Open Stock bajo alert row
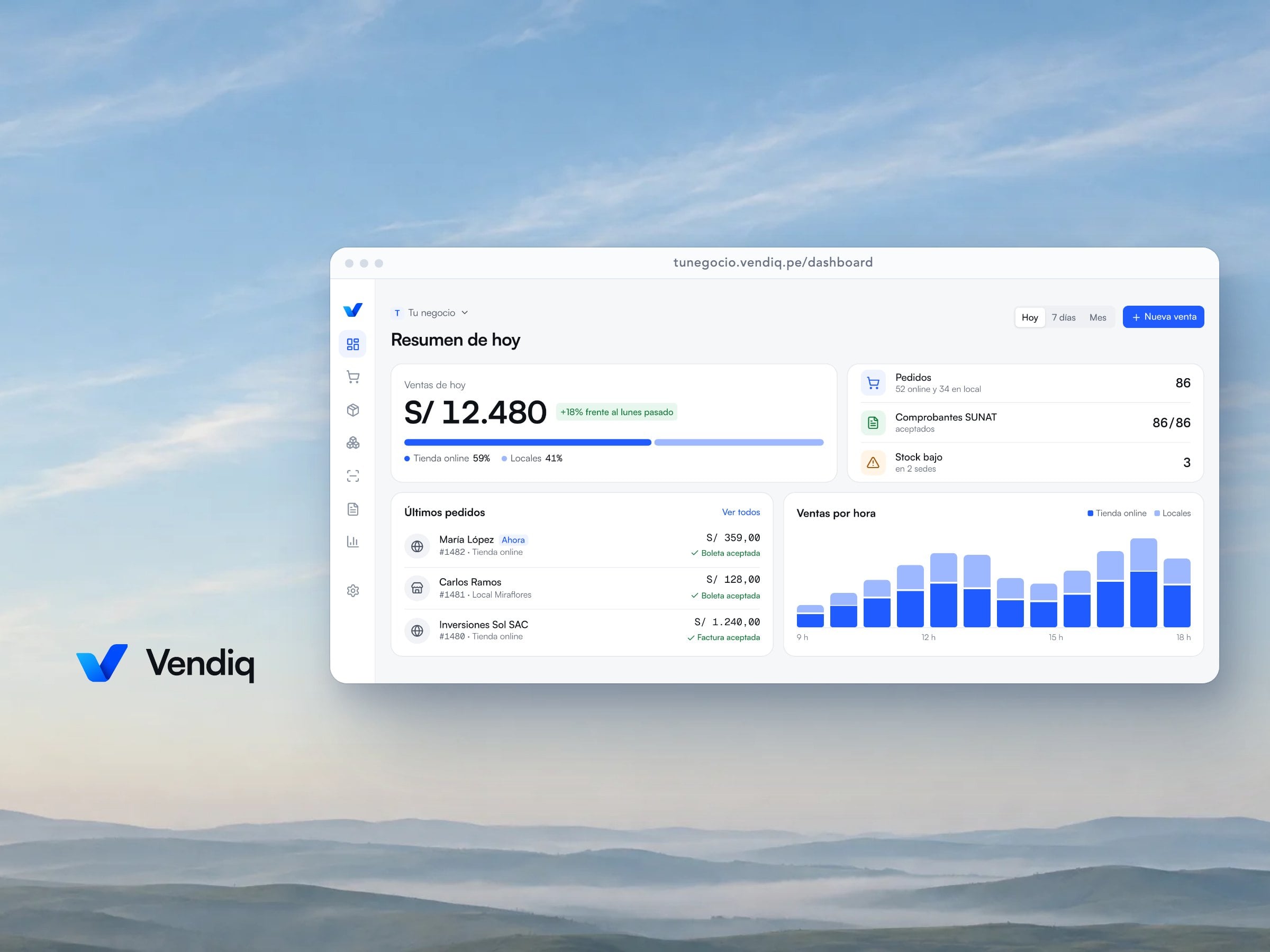 1025,463
